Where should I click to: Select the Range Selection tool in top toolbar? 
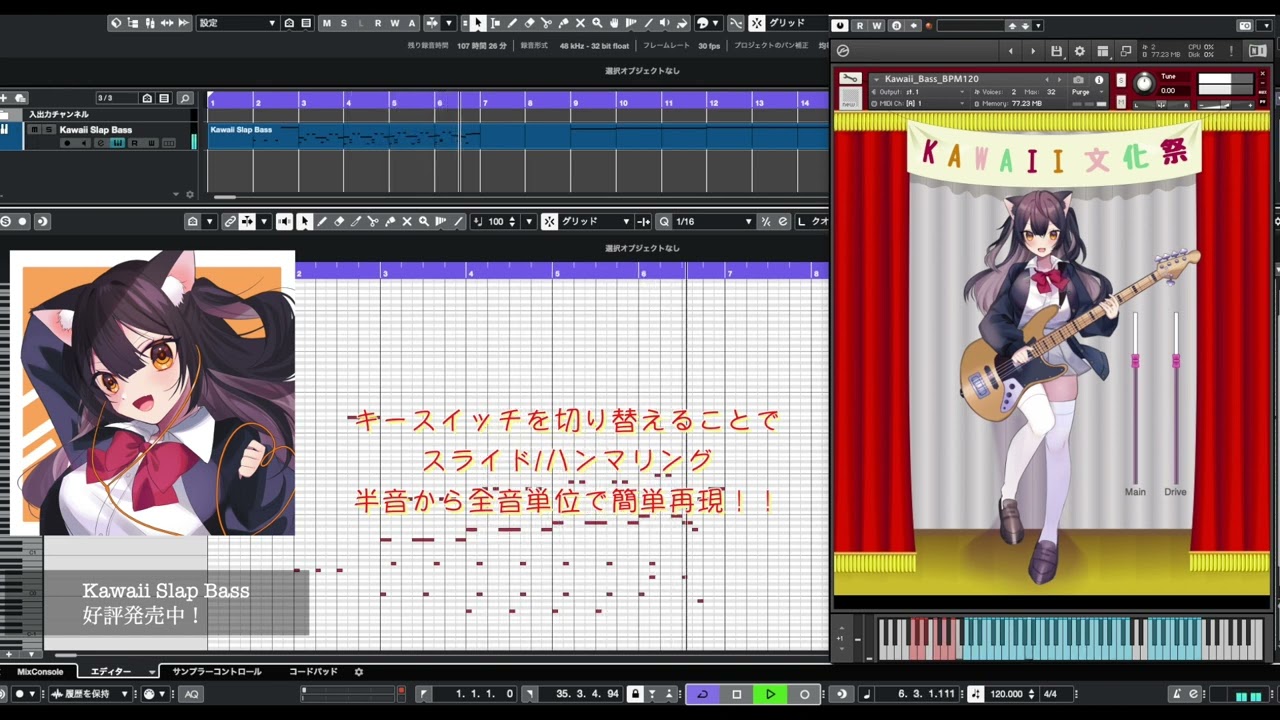495,23
